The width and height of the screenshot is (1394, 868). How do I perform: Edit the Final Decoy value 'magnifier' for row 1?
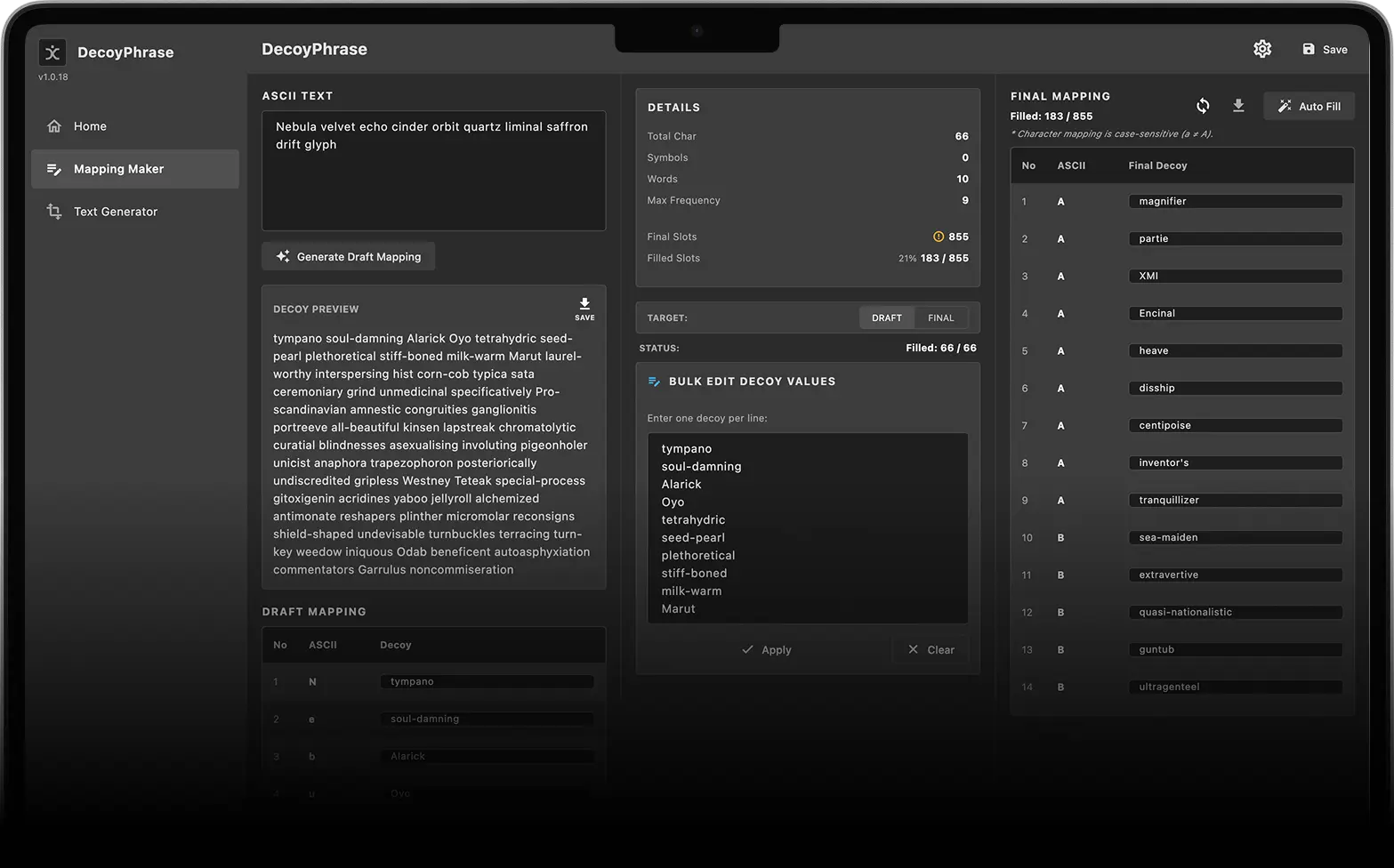[1235, 201]
